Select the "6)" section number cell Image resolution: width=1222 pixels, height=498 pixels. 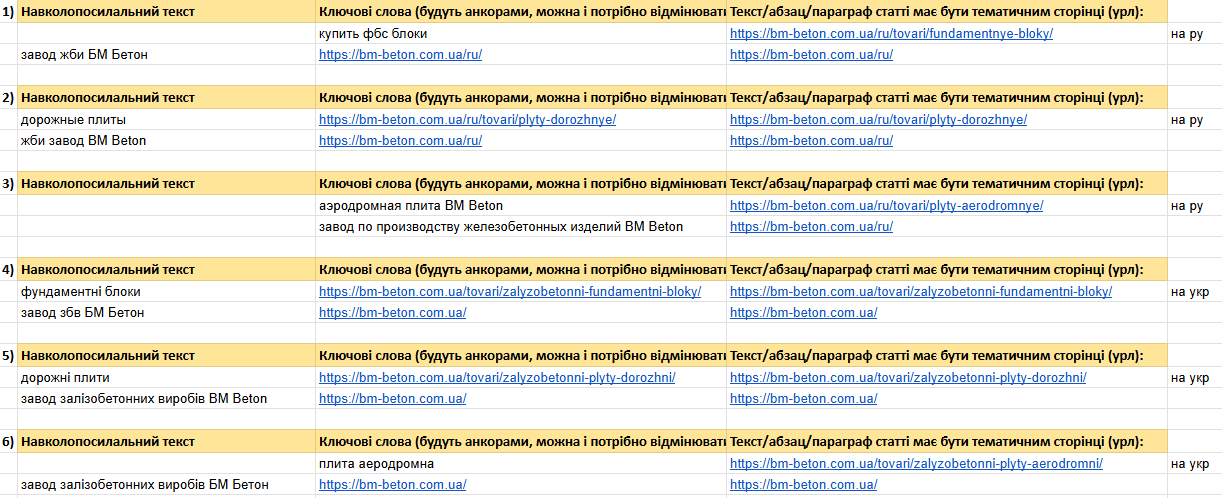(8, 441)
